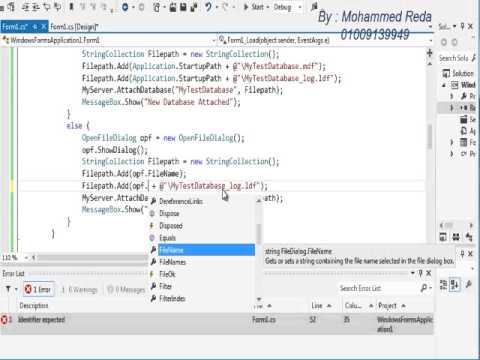480x360 pixels.
Task: Click the Property Pages wrench icon
Action: [469, 284]
